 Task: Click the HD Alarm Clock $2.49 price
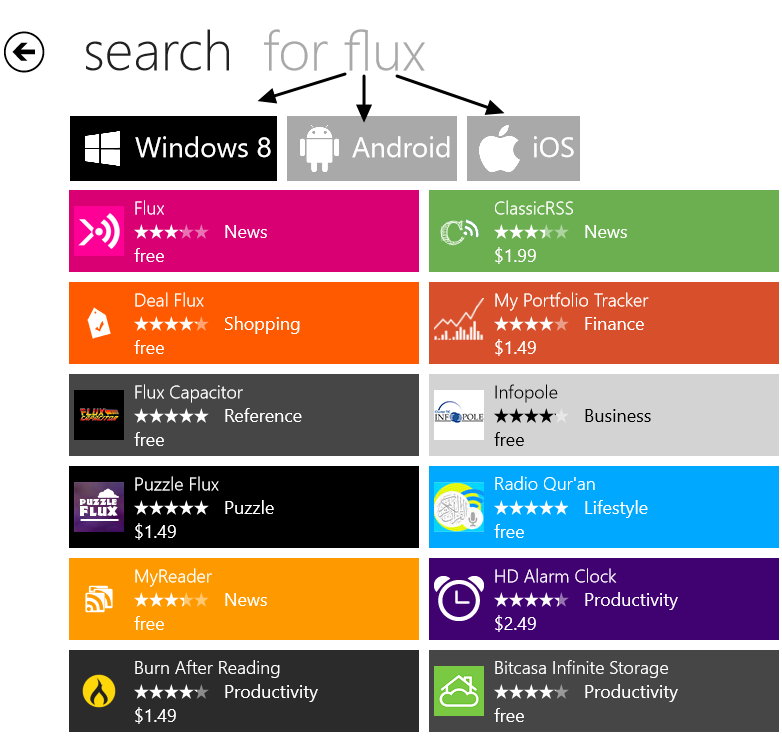click(515, 623)
